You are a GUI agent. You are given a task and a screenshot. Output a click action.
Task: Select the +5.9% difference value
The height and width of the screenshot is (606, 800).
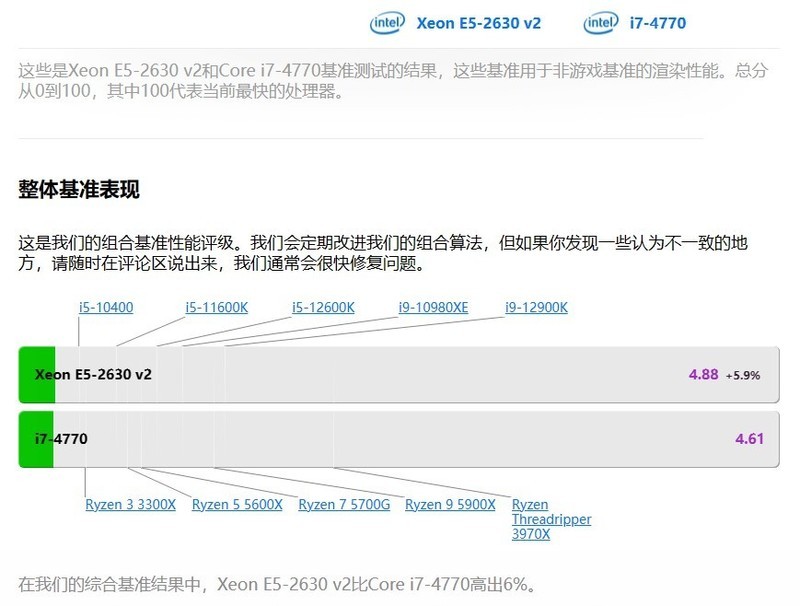[x=743, y=375]
